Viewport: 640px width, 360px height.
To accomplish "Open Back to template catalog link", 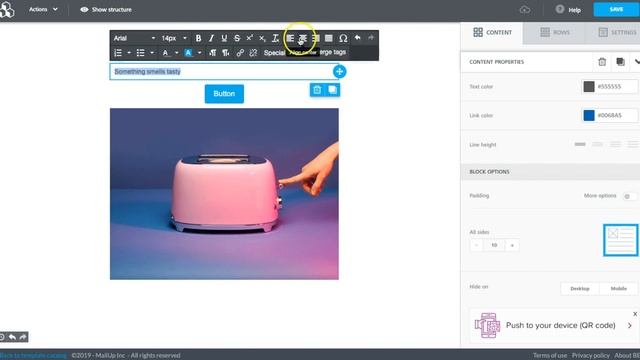I will coord(33,356).
